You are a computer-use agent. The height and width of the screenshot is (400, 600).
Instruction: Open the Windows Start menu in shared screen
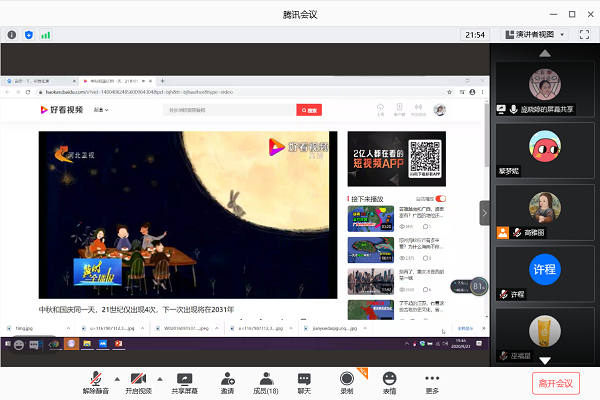(x=7, y=344)
